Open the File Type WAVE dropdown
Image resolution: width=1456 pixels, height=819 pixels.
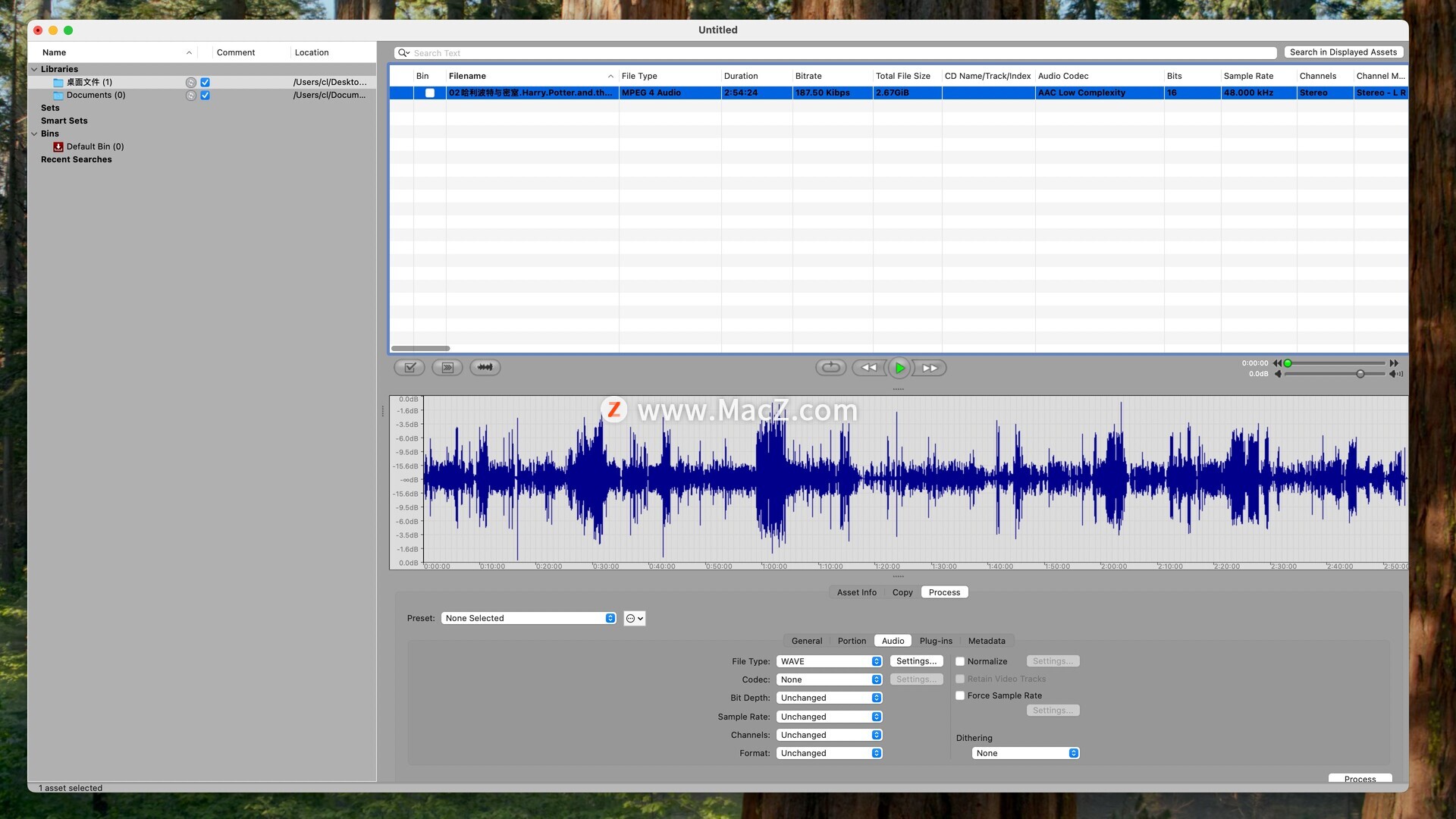pyautogui.click(x=830, y=662)
